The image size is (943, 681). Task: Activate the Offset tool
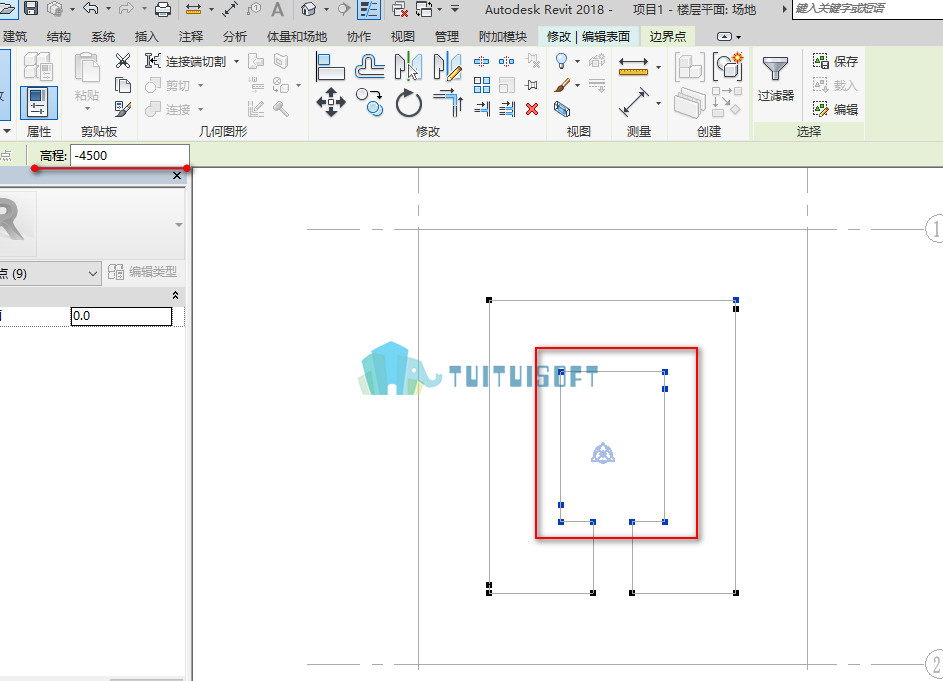(x=369, y=67)
